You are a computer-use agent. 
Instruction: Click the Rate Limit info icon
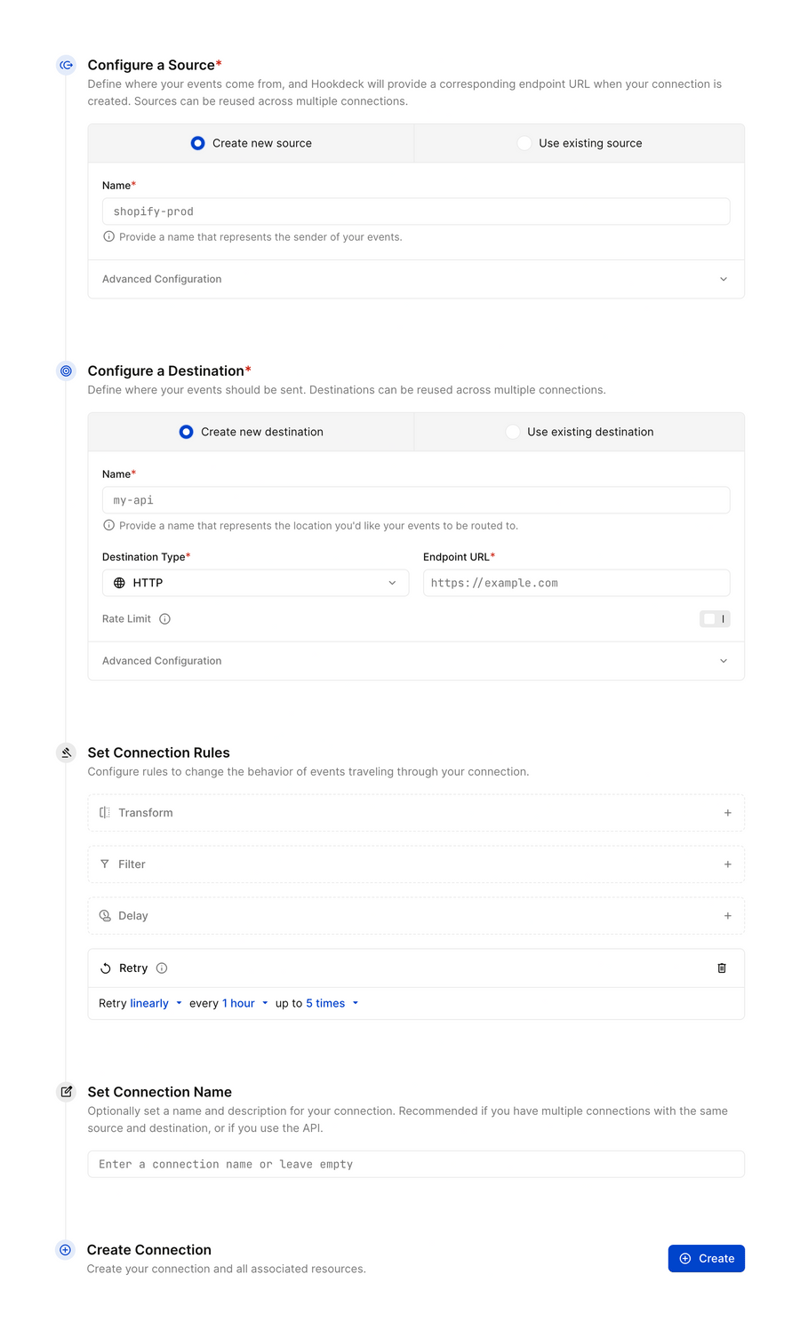[x=165, y=619]
